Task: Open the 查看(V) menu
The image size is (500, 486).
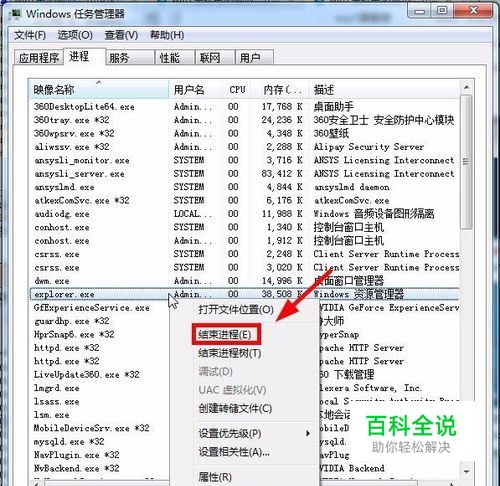Action: (x=121, y=35)
